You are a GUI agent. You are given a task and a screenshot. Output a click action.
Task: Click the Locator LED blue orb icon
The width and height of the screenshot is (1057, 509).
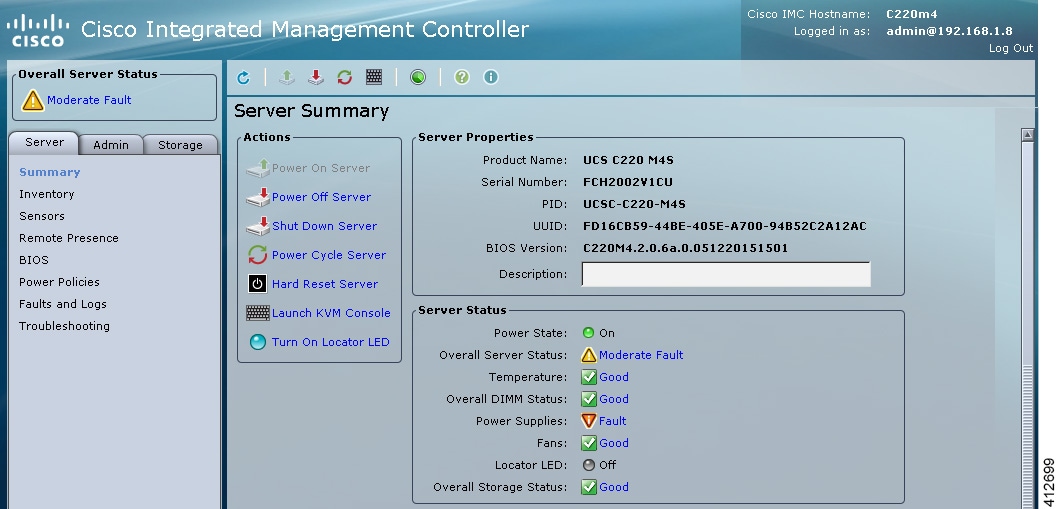[258, 342]
